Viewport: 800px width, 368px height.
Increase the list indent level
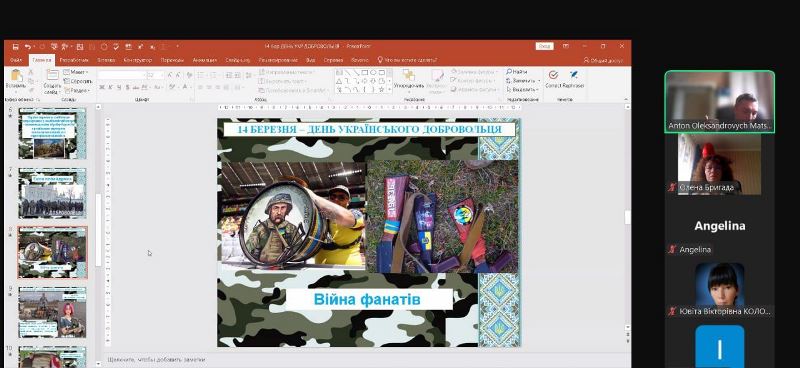point(238,75)
